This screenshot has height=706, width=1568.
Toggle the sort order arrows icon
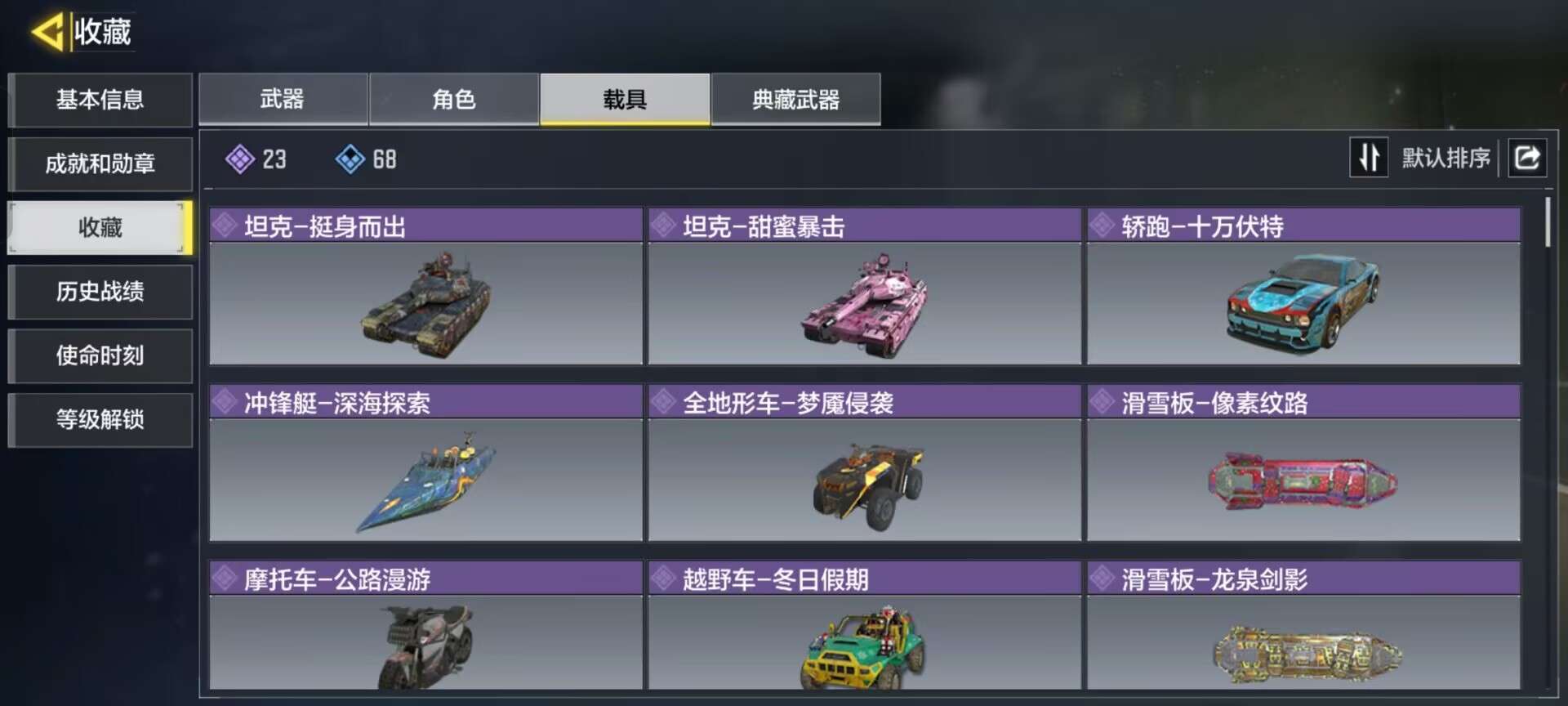(x=1369, y=157)
